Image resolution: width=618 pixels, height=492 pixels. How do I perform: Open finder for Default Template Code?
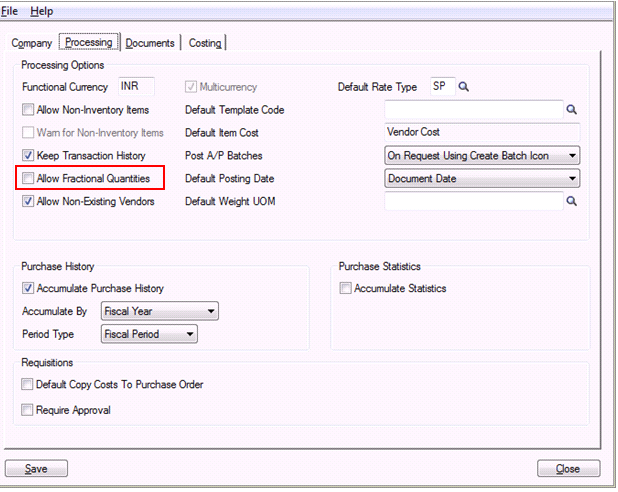point(571,110)
